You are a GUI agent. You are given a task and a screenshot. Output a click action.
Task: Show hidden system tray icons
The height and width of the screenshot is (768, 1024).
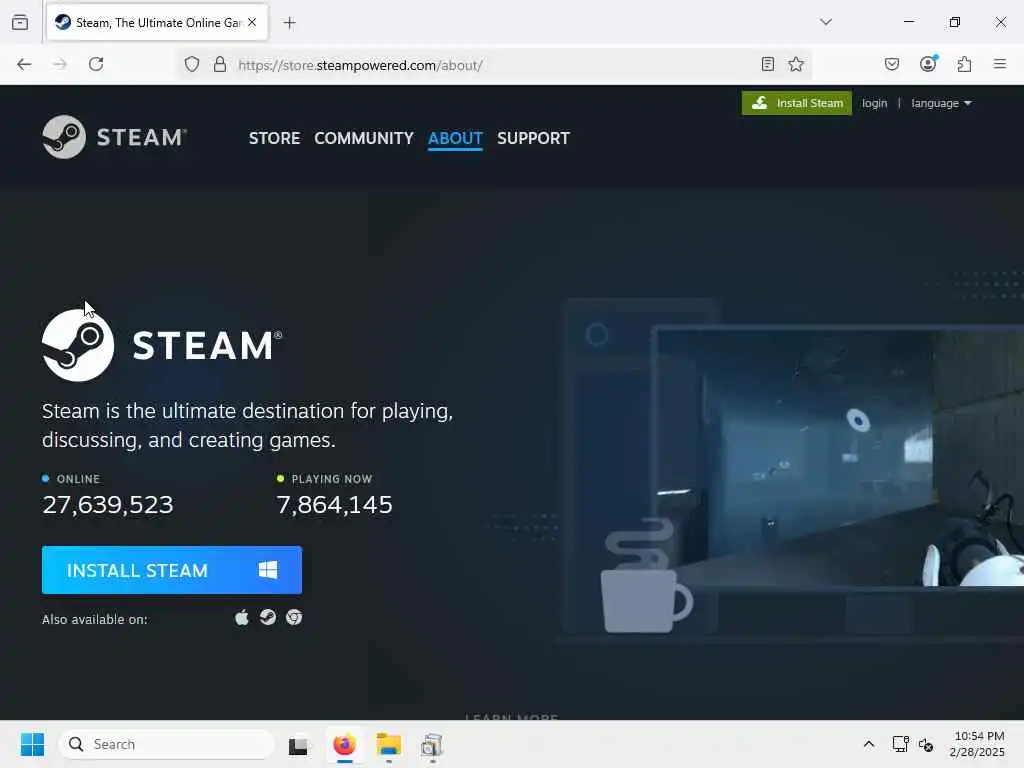869,744
